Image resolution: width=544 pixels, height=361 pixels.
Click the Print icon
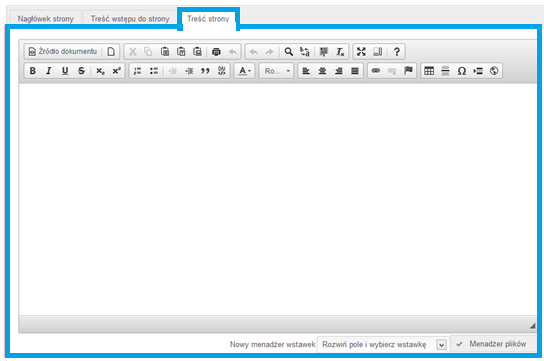point(216,52)
